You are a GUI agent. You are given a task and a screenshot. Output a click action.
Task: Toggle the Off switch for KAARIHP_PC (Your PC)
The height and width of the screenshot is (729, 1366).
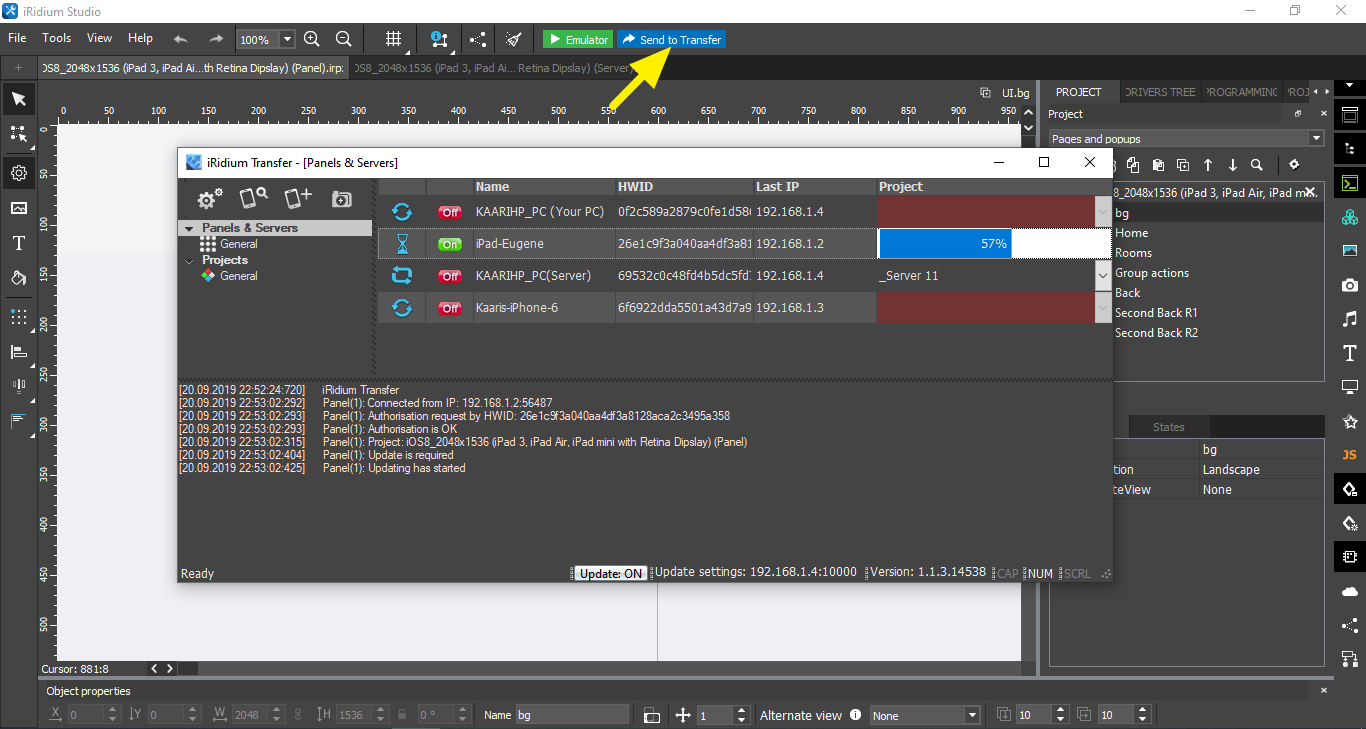click(450, 212)
